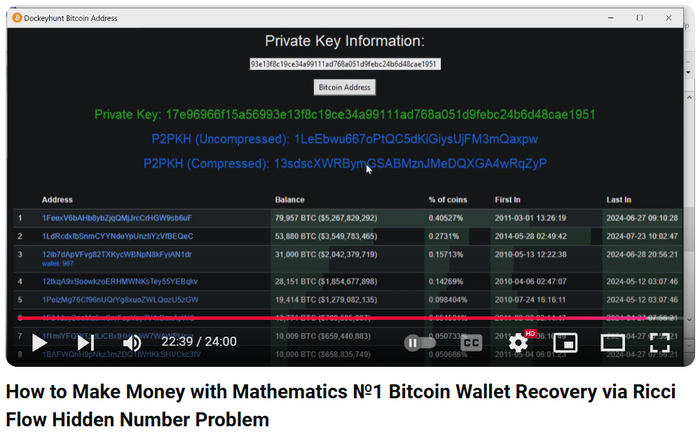Open the small dropdown arrow beside the window
Screen dimensions: 700x434
[688, 72]
